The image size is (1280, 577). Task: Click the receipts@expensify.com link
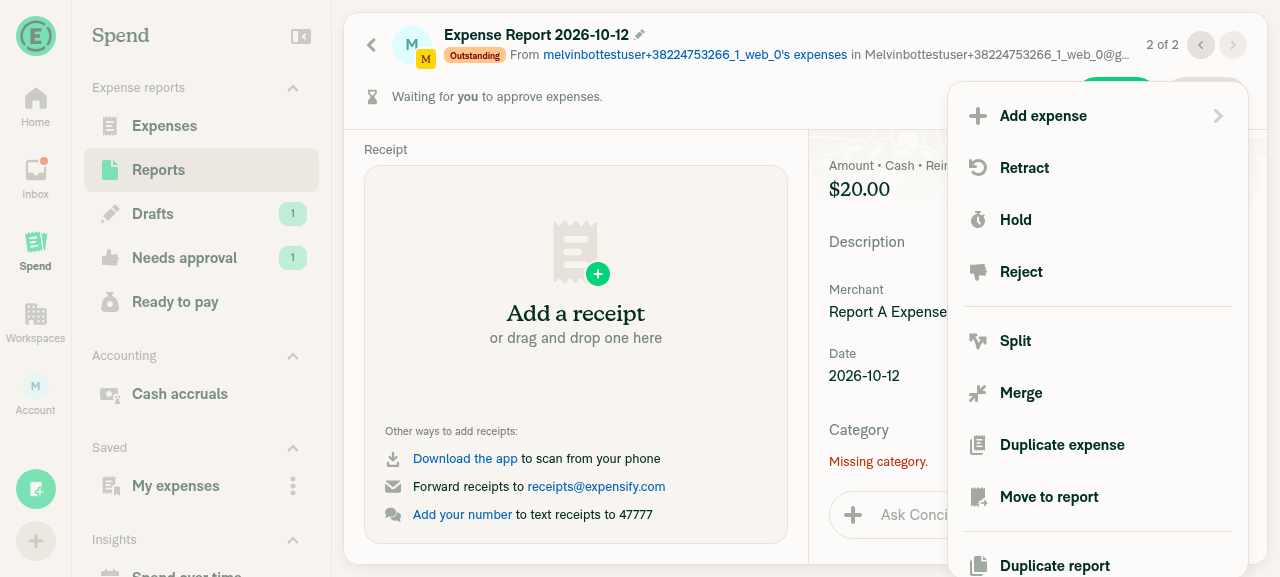(x=596, y=487)
